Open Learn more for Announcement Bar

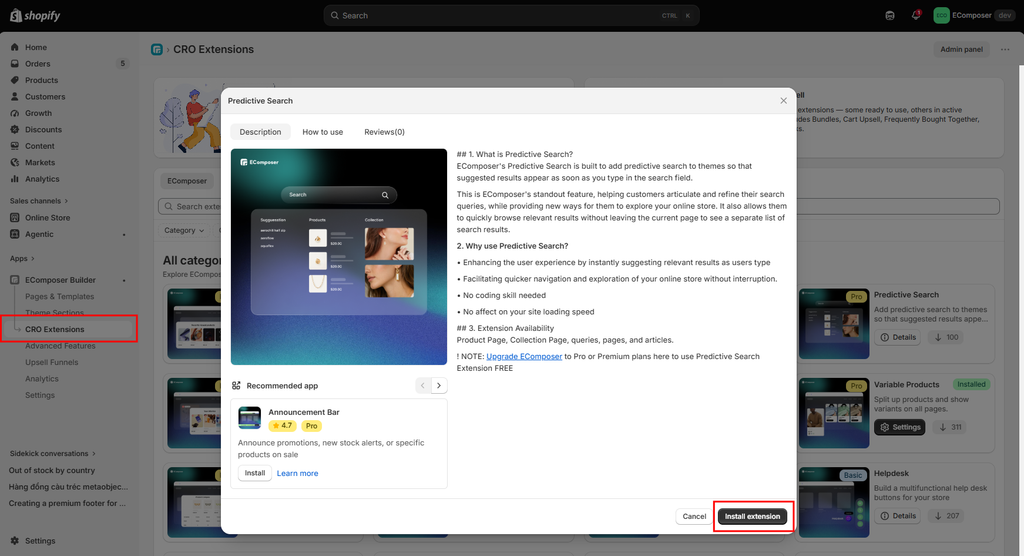(297, 473)
